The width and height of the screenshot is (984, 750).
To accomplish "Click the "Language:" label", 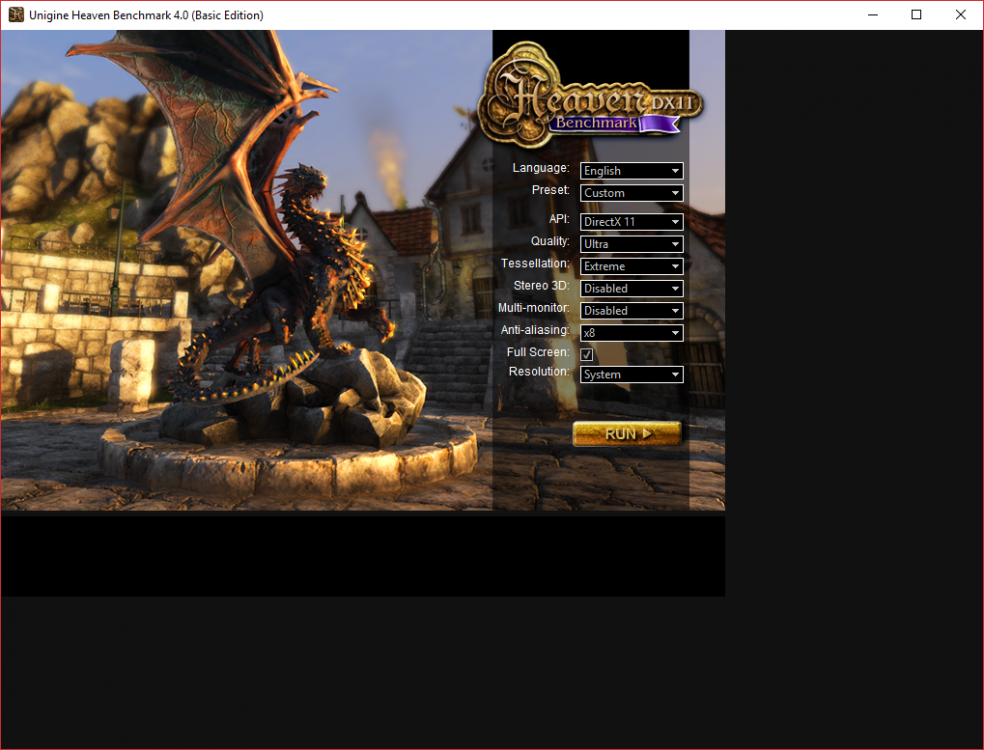I will pos(541,168).
